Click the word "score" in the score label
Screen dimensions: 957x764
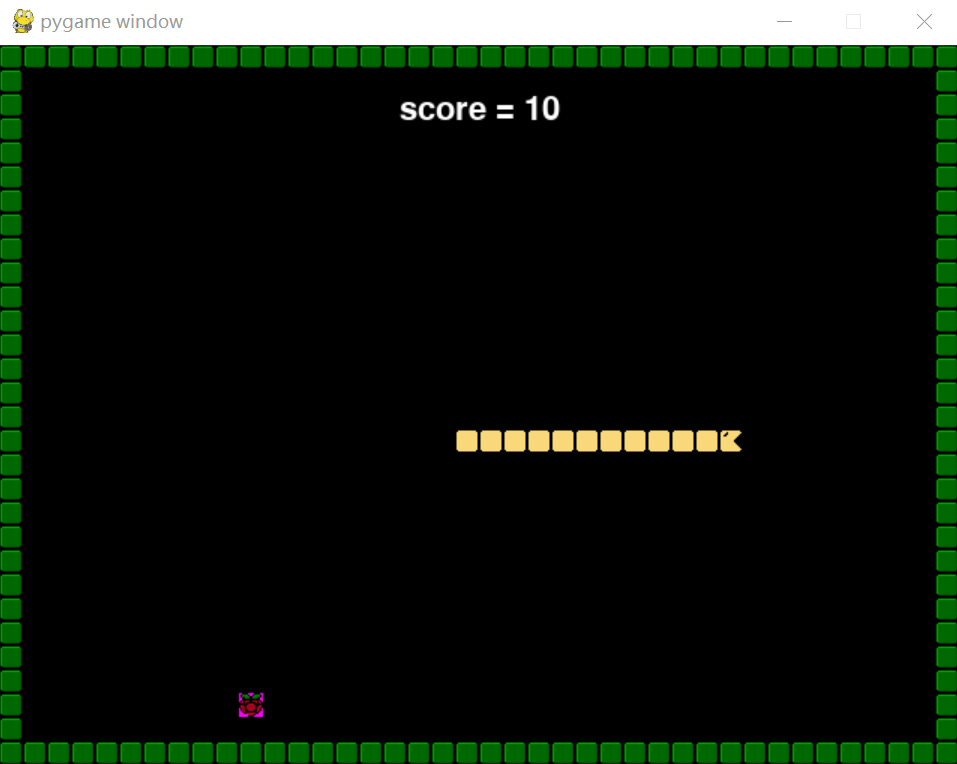point(442,109)
